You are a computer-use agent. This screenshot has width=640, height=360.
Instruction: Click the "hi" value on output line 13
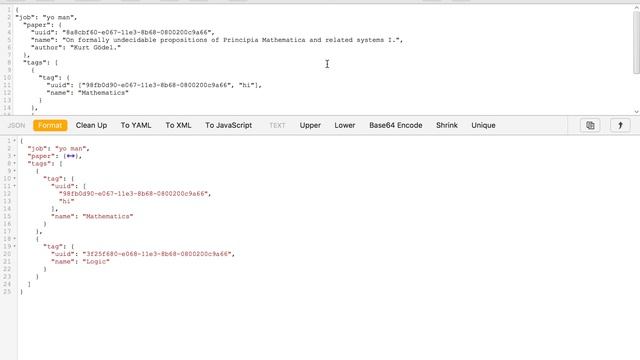[67, 201]
